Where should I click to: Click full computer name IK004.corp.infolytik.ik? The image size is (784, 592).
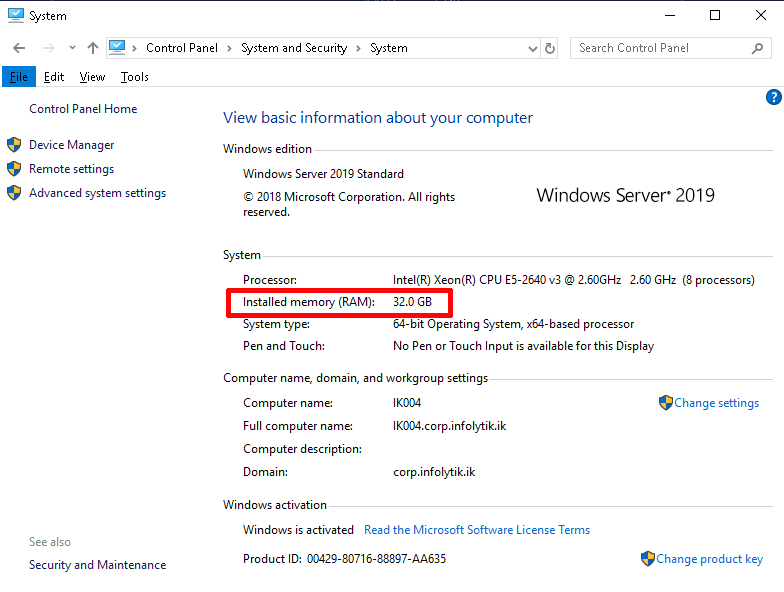pyautogui.click(x=450, y=426)
